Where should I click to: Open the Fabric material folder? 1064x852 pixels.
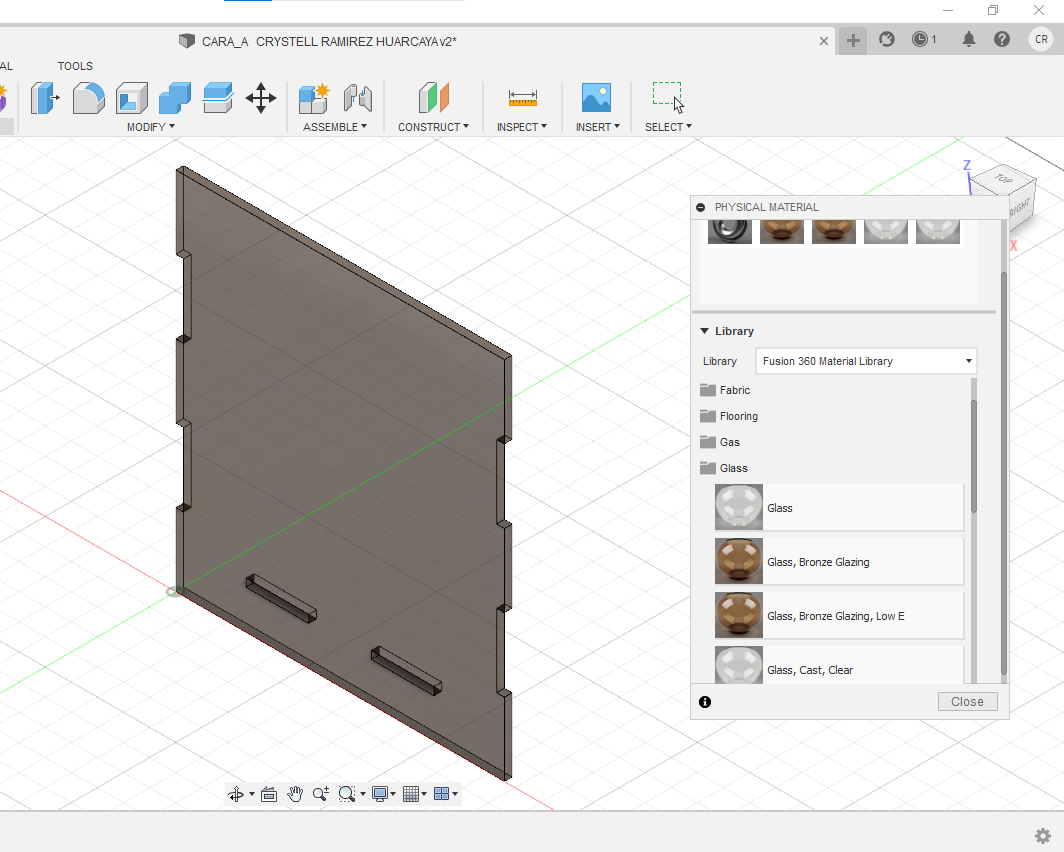(x=734, y=390)
